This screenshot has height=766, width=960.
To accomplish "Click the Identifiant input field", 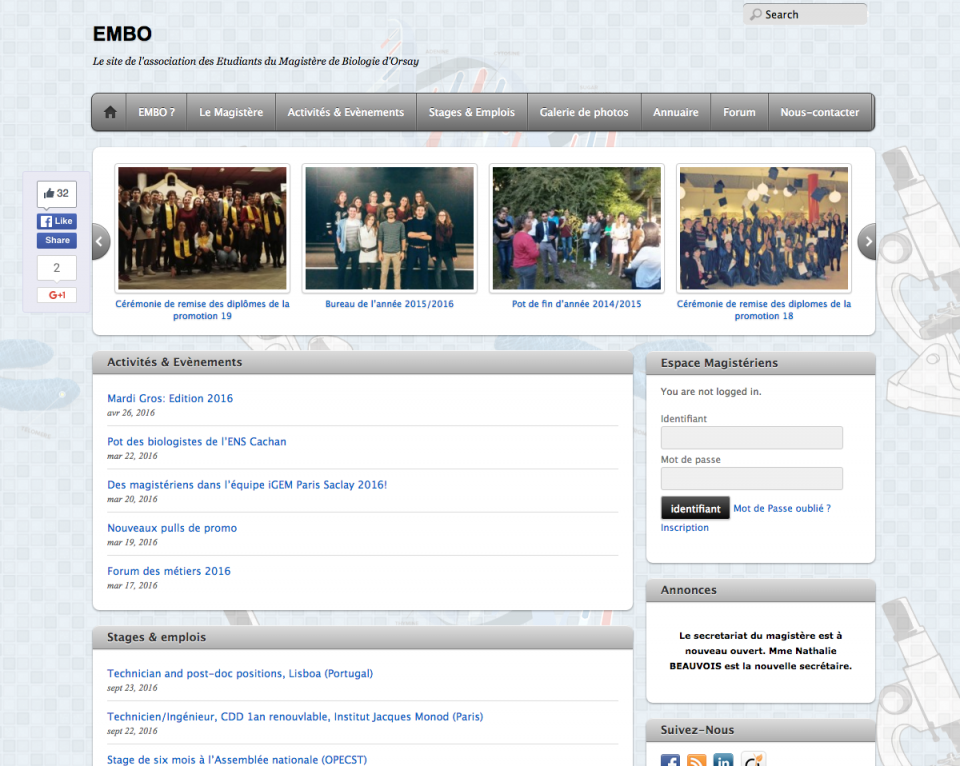I will 751,438.
